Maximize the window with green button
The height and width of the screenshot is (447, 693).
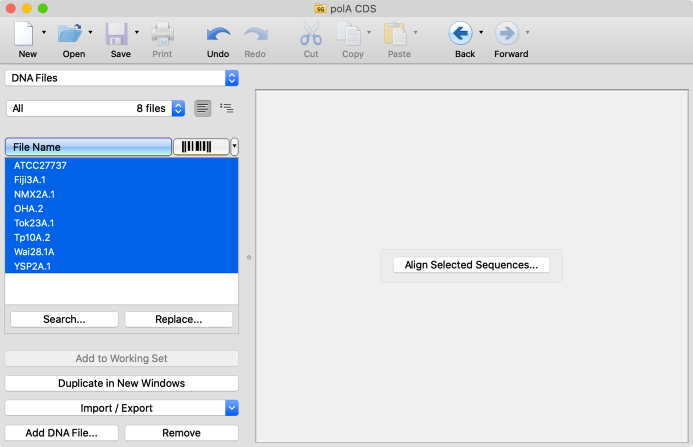pos(42,8)
